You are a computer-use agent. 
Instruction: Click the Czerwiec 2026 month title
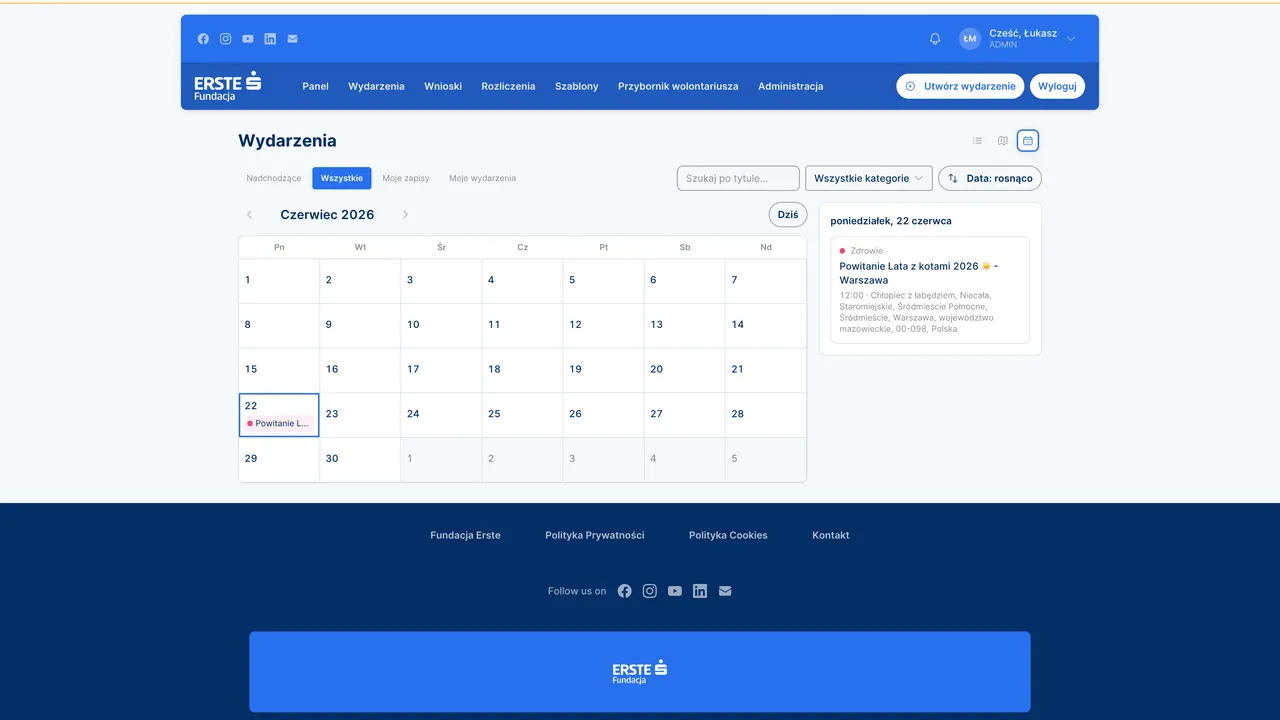coord(327,215)
